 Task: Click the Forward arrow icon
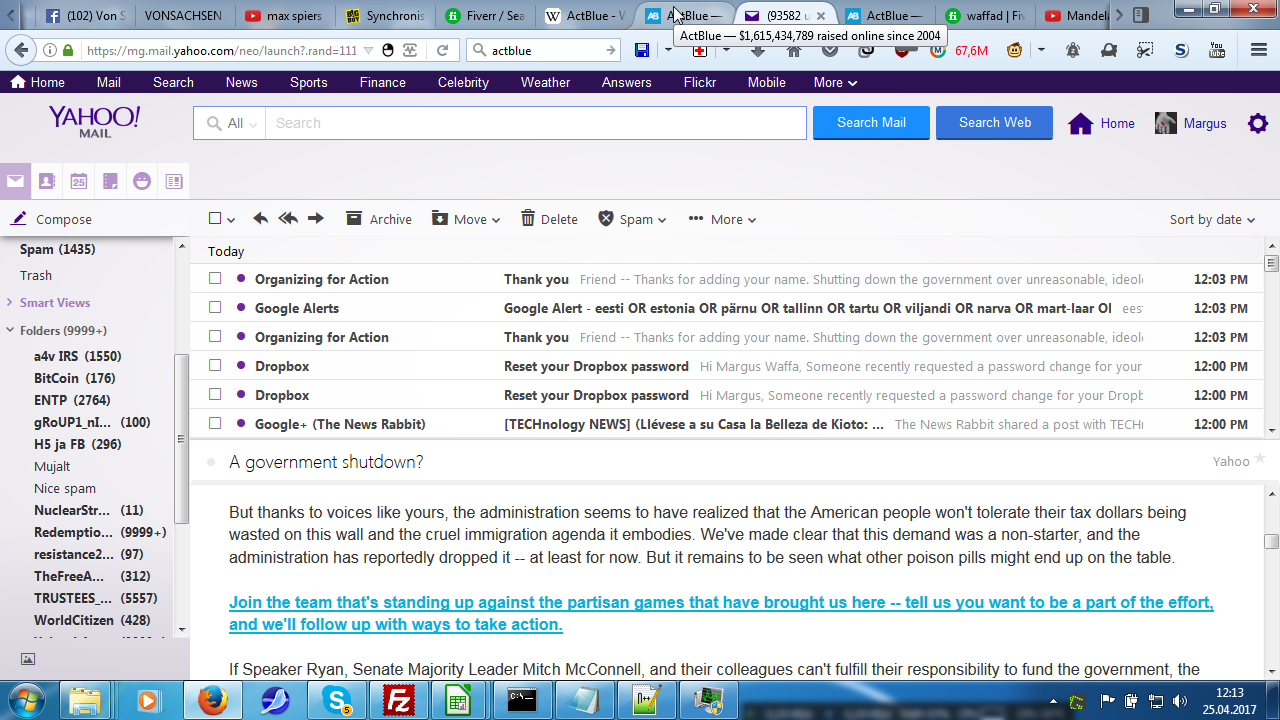click(316, 218)
